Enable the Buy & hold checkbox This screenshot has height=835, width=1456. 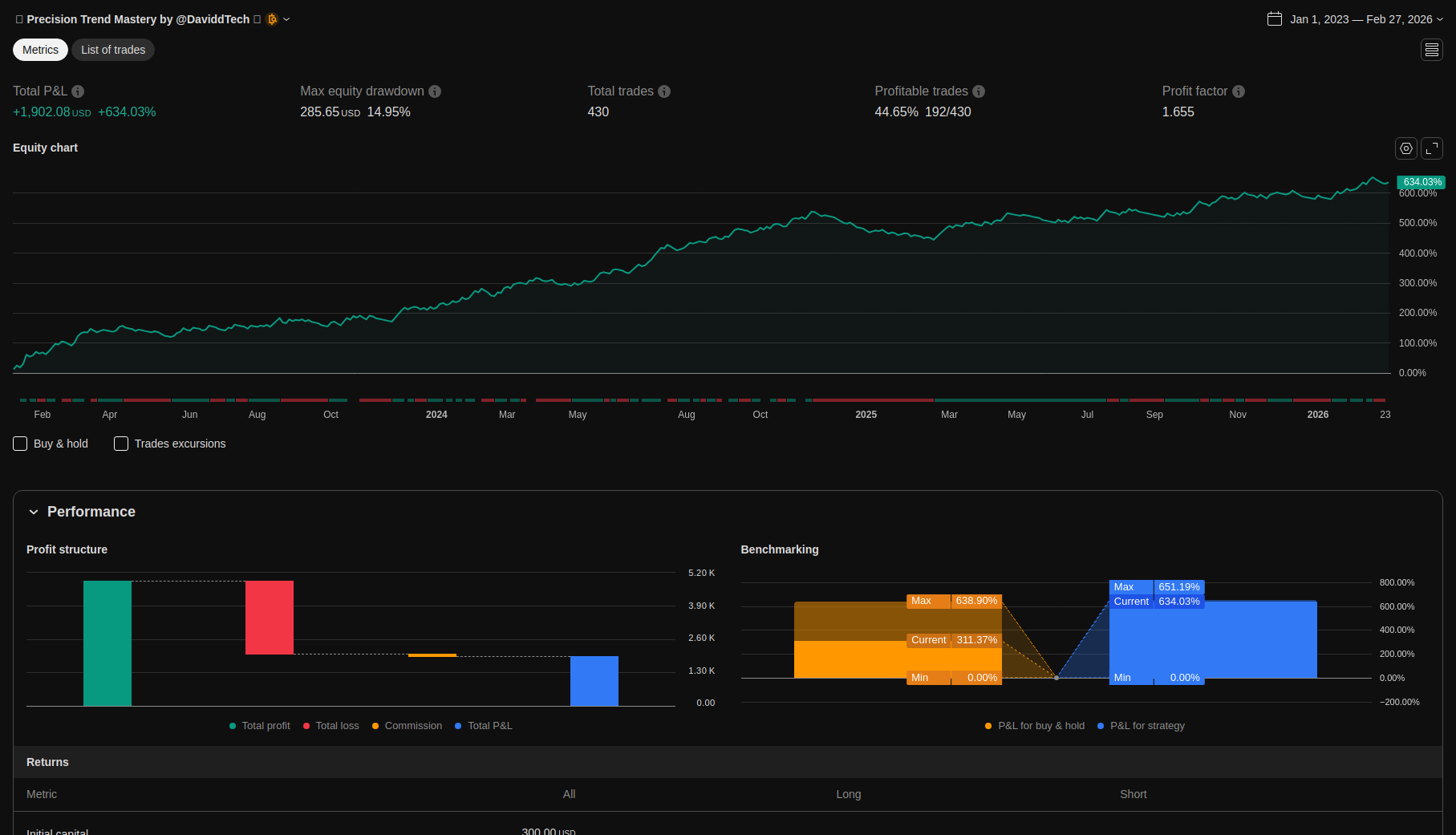point(21,444)
